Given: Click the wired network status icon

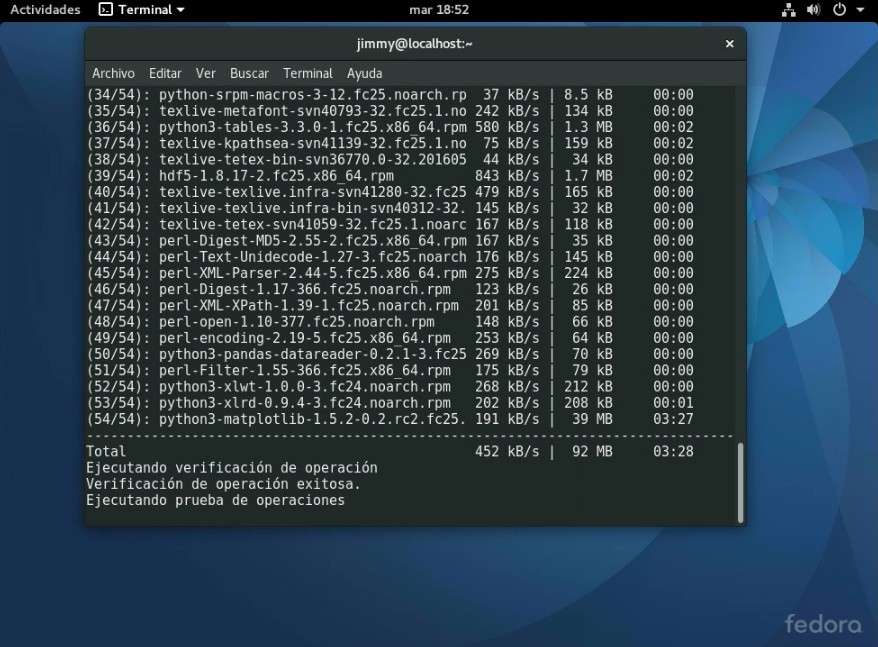Looking at the screenshot, I should pos(788,10).
